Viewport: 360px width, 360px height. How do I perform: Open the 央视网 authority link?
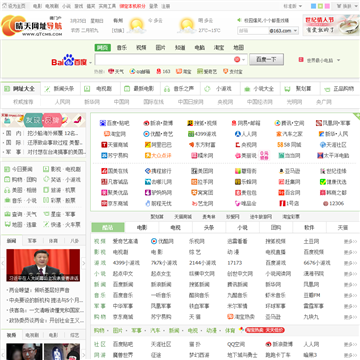tap(225, 102)
